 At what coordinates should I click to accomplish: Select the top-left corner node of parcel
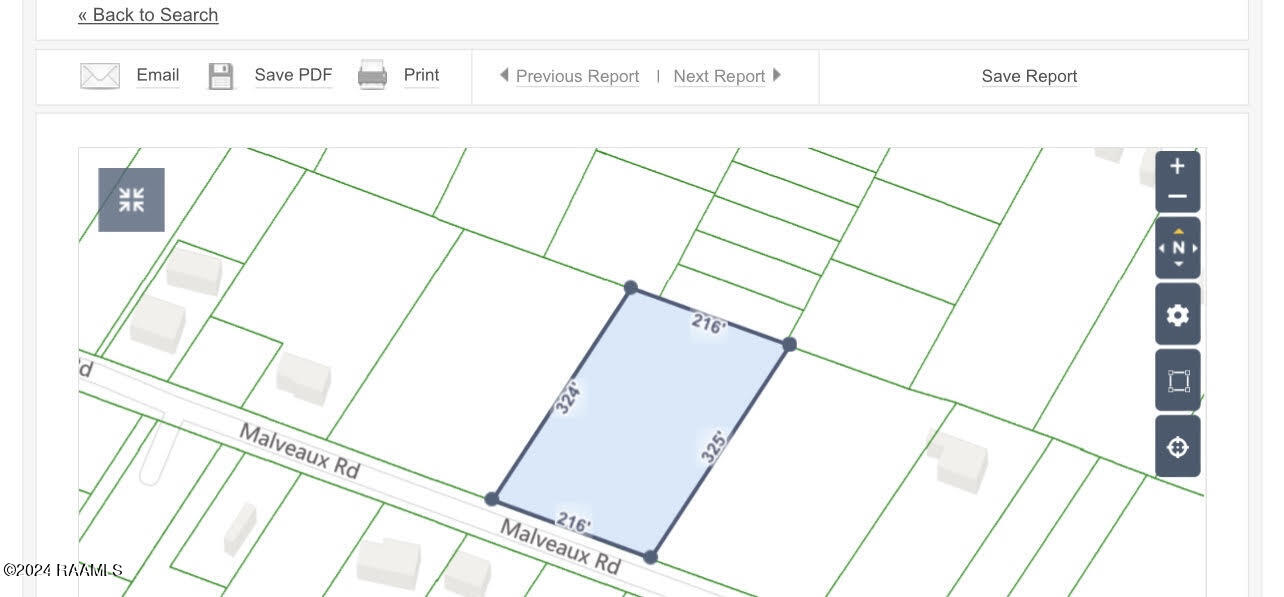tap(631, 288)
